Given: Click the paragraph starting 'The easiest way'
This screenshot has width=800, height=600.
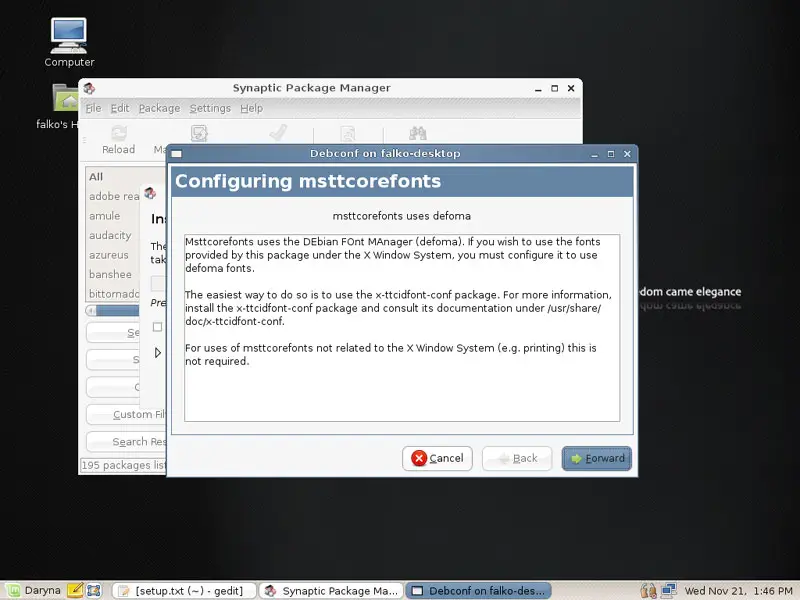Looking at the screenshot, I should [398, 308].
